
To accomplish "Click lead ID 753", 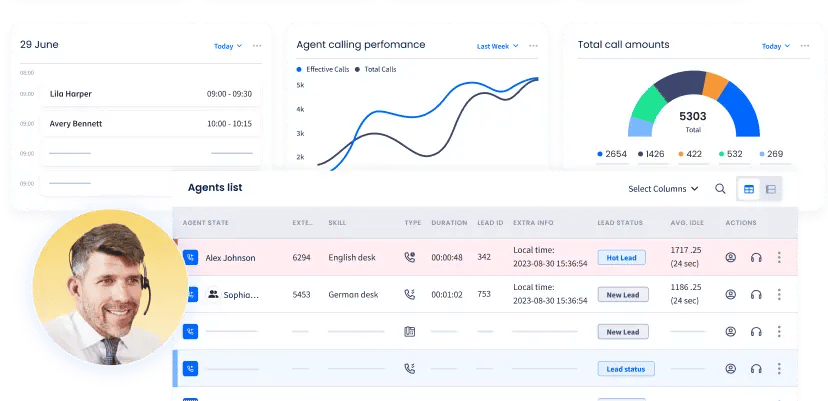I will pyautogui.click(x=484, y=295).
